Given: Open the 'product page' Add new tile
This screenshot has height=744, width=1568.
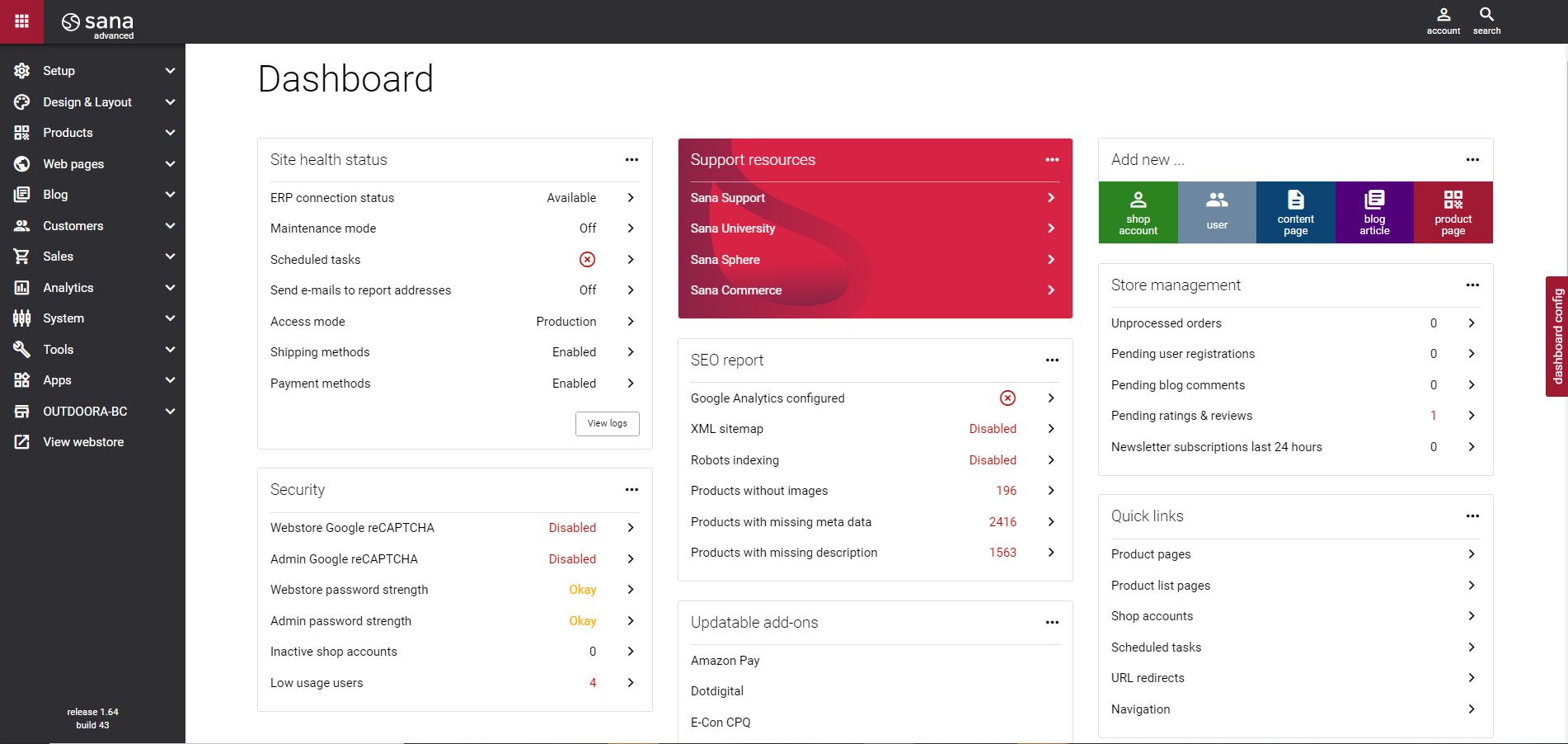Looking at the screenshot, I should tap(1453, 212).
